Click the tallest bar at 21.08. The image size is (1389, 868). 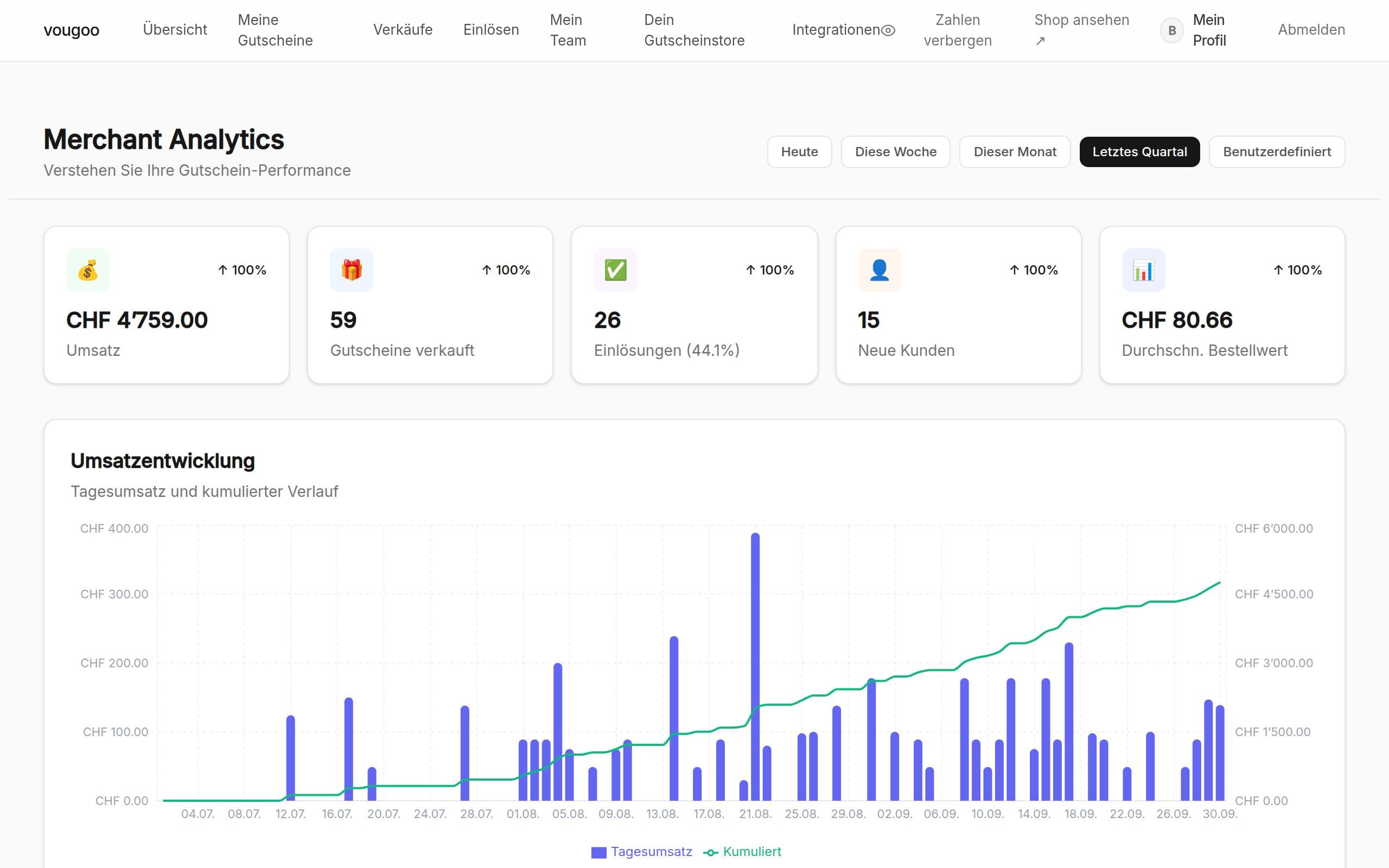click(755, 667)
